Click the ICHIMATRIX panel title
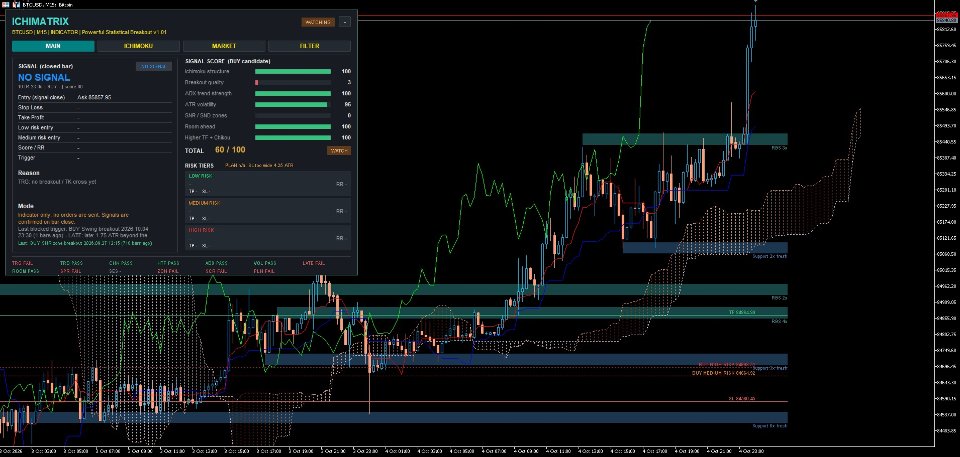The image size is (960, 457). pyautogui.click(x=40, y=21)
